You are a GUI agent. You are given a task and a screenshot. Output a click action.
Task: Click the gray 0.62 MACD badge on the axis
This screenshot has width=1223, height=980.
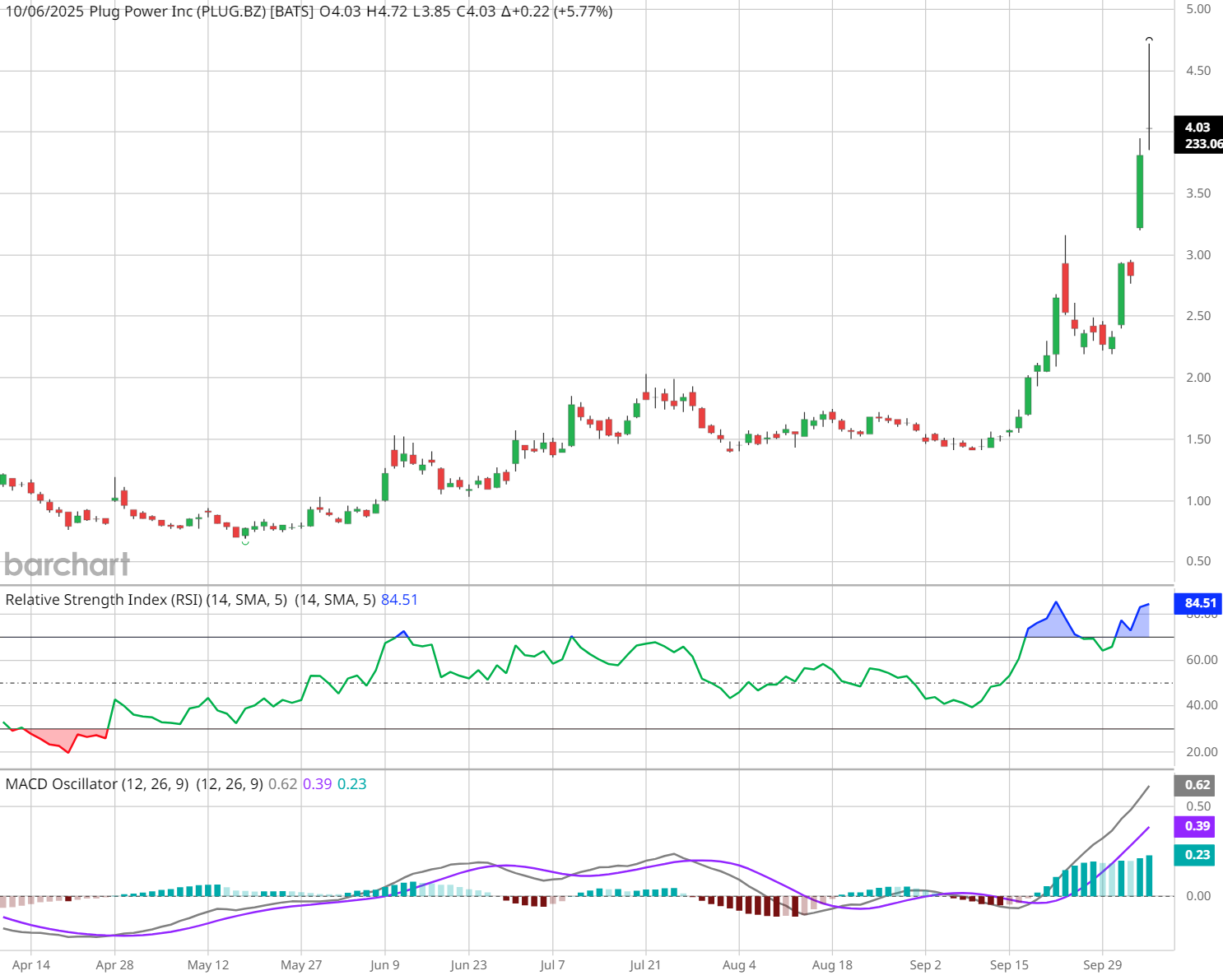pos(1195,785)
